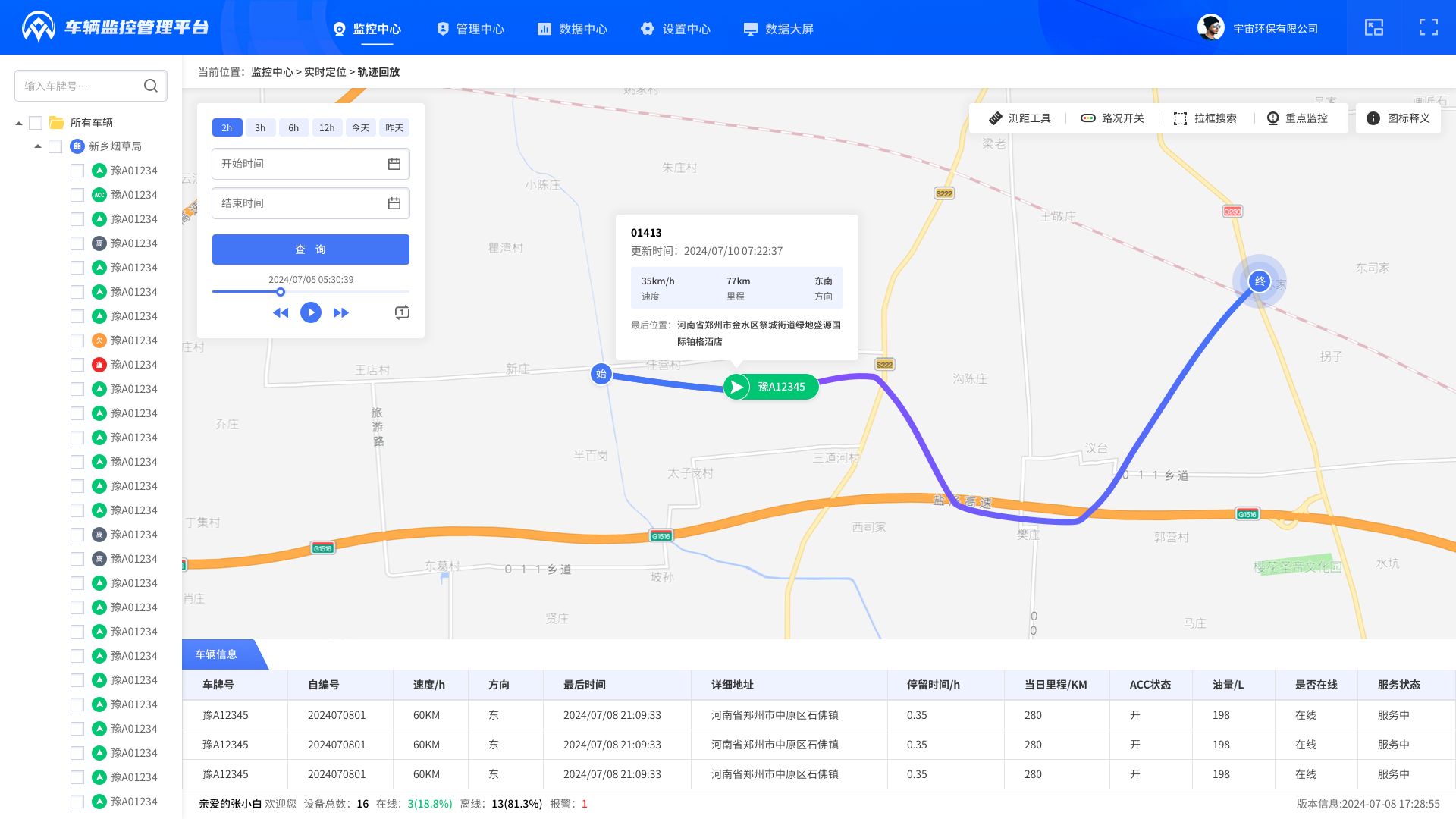Click the playback progress slider handle
The image size is (1456, 819).
281,292
